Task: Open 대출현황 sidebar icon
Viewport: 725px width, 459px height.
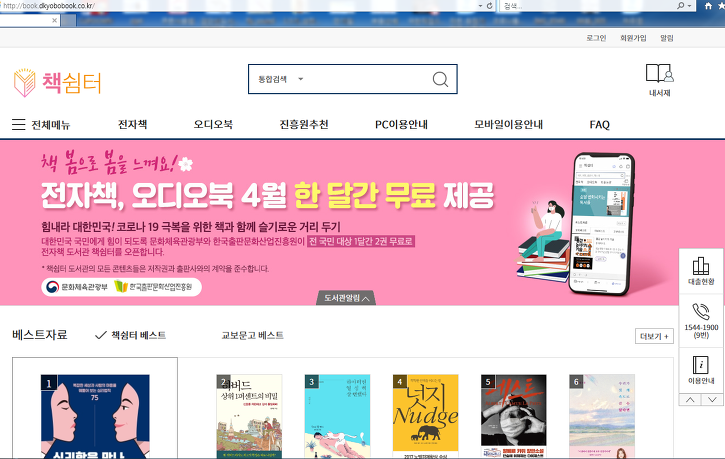Action: click(x=701, y=271)
